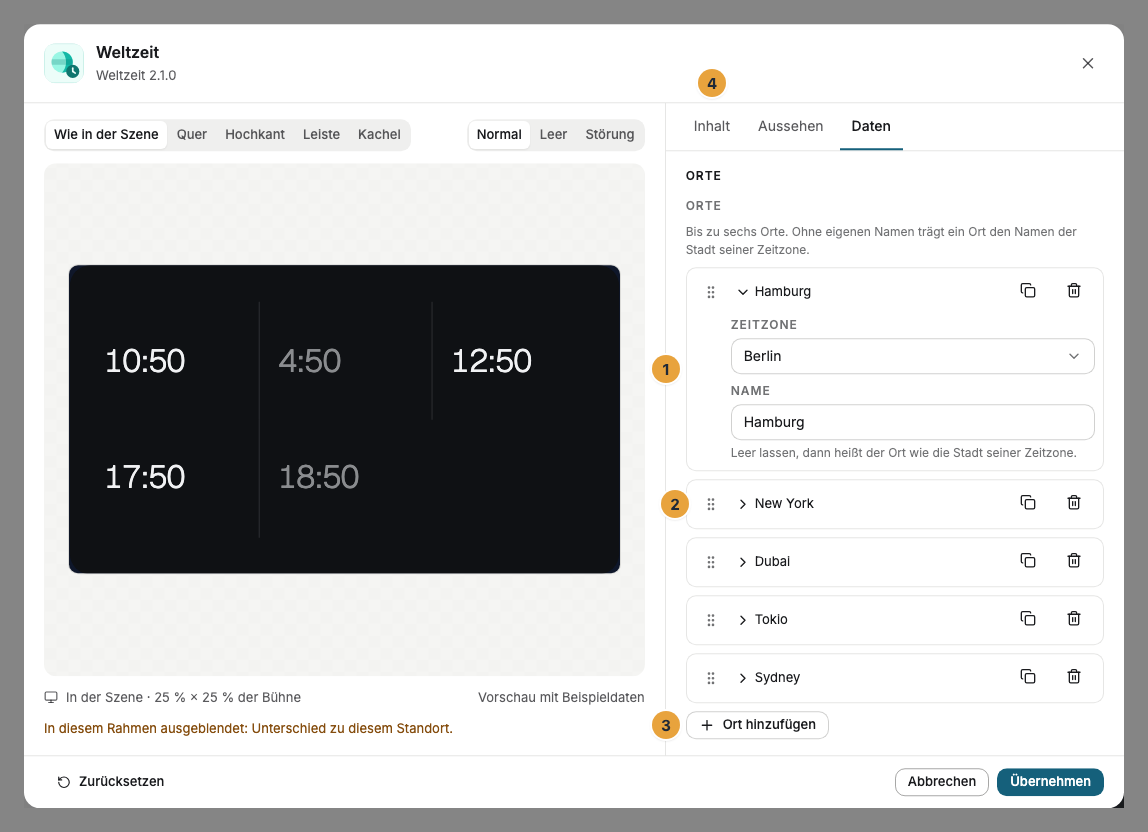Click the drag handle of the Sydney row
Viewport: 1148px width, 832px height.
(711, 677)
